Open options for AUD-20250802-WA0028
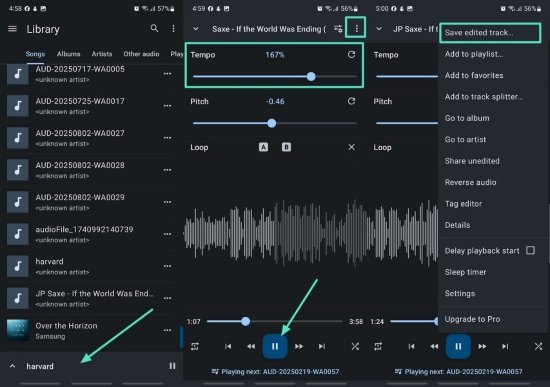This screenshot has width=550, height=387. coord(167,170)
